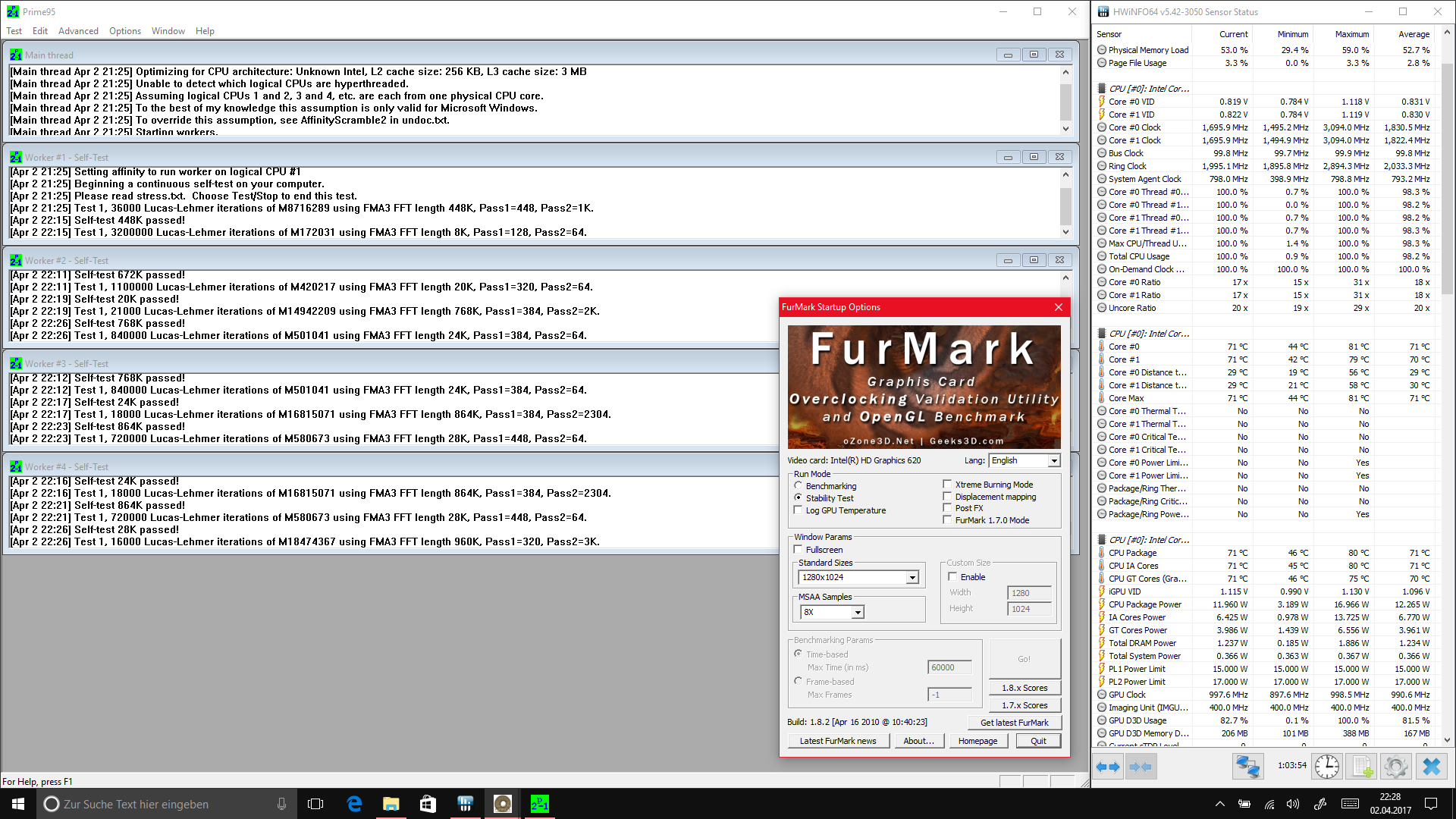The height and width of the screenshot is (819, 1456).
Task: Click HWiNFO sensor list vertical scrollbar
Action: coord(1447,386)
